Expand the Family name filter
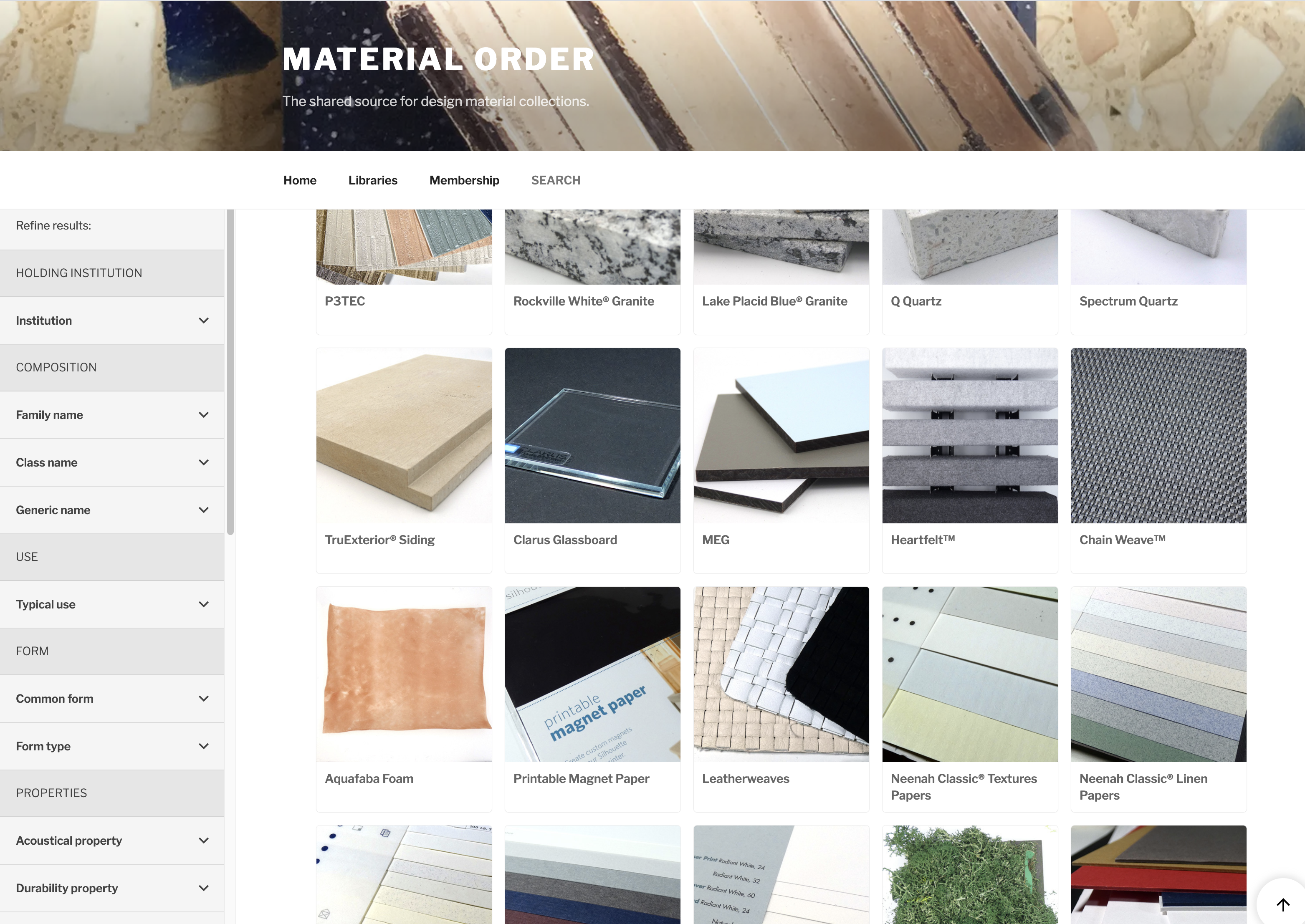The width and height of the screenshot is (1305, 924). [x=112, y=415]
